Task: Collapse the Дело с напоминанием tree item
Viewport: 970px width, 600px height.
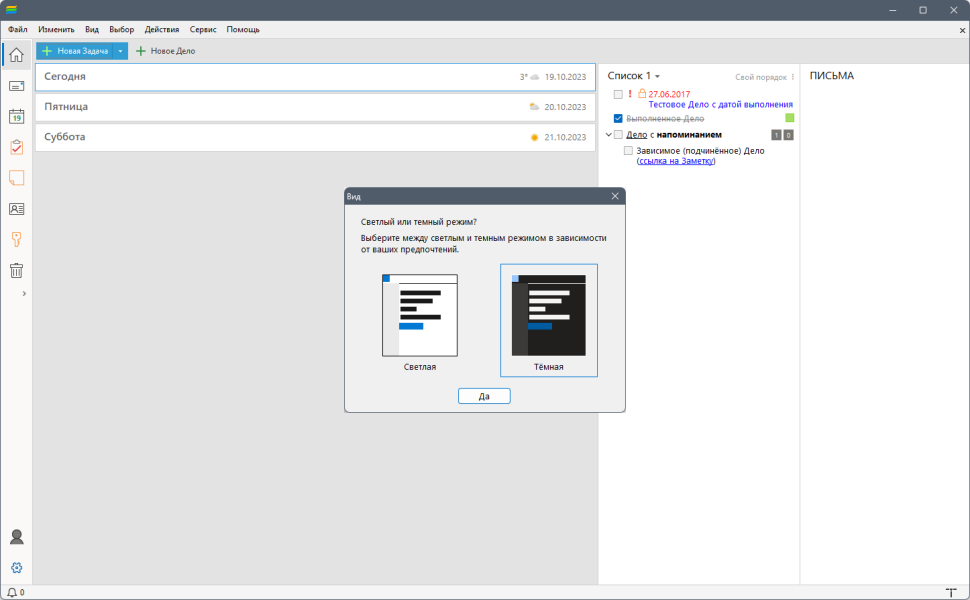Action: [x=609, y=135]
